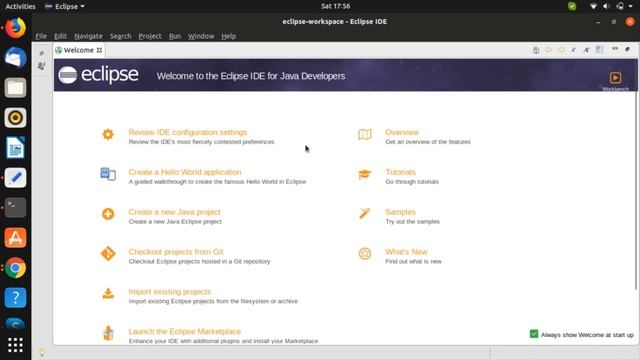Click the Samples wand icon
This screenshot has height=360, width=640.
[364, 213]
